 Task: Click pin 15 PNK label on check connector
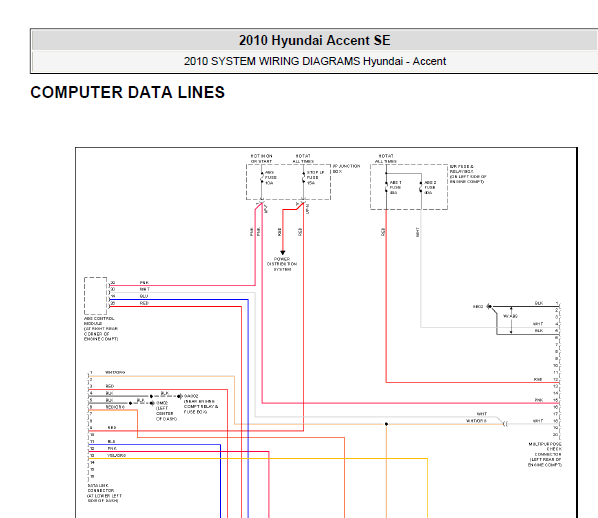click(x=539, y=400)
